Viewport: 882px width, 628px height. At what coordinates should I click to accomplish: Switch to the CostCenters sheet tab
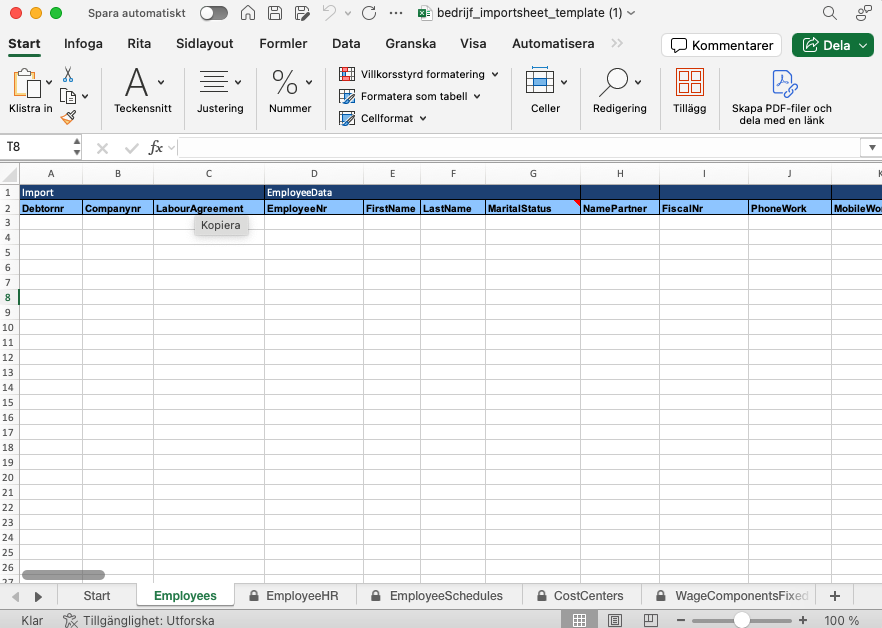(588, 596)
